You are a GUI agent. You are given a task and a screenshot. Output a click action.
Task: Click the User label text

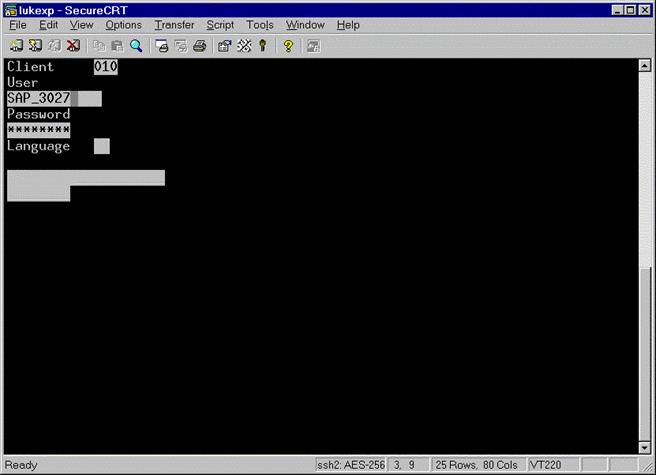tap(23, 82)
